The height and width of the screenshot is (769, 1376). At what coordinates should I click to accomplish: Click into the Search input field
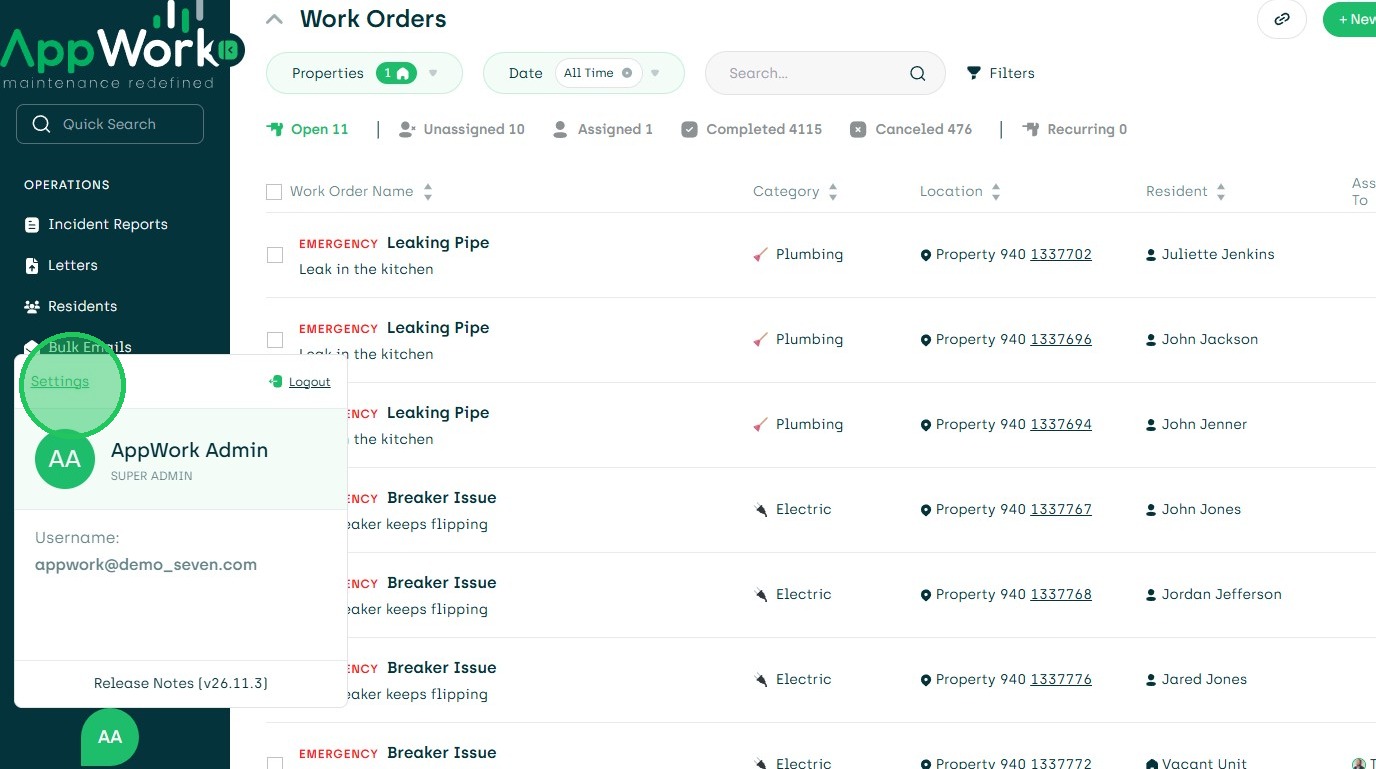click(x=825, y=73)
